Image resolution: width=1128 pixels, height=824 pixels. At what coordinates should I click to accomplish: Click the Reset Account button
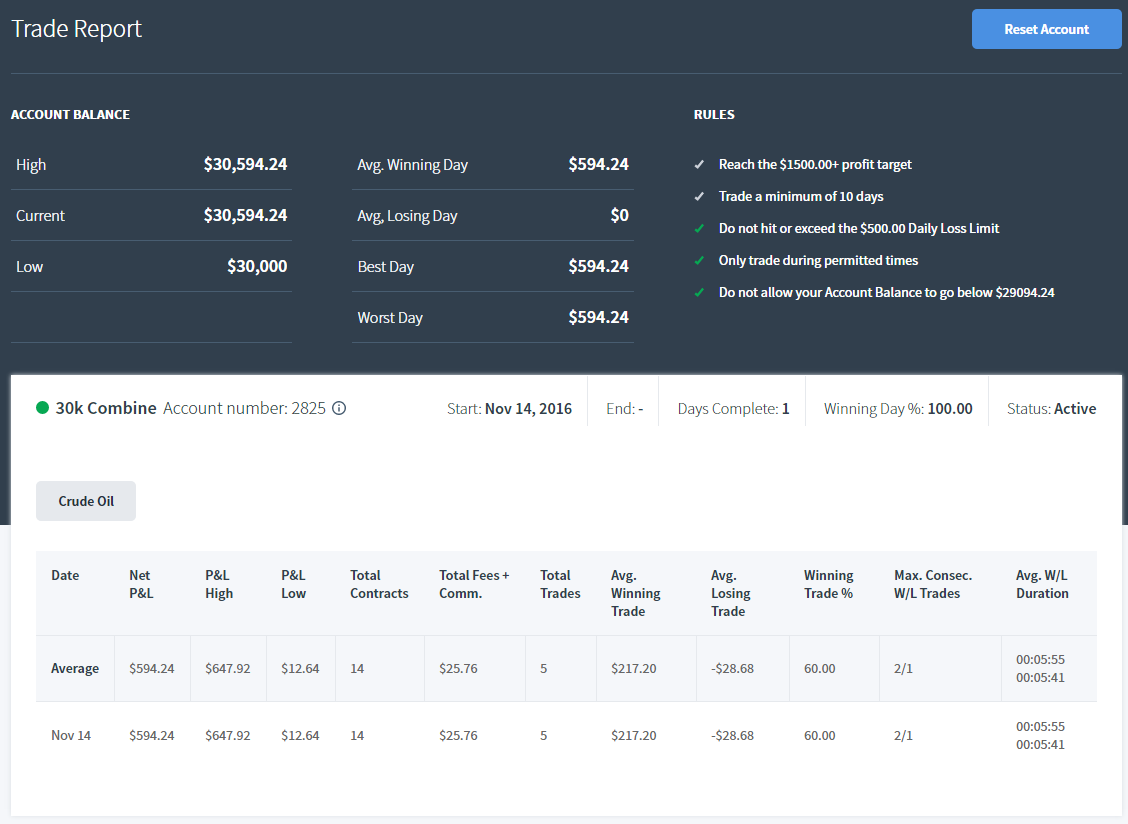point(1046,30)
